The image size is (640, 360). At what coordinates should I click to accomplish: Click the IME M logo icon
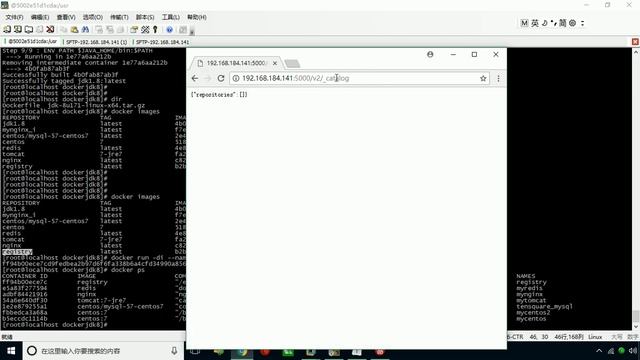point(524,23)
